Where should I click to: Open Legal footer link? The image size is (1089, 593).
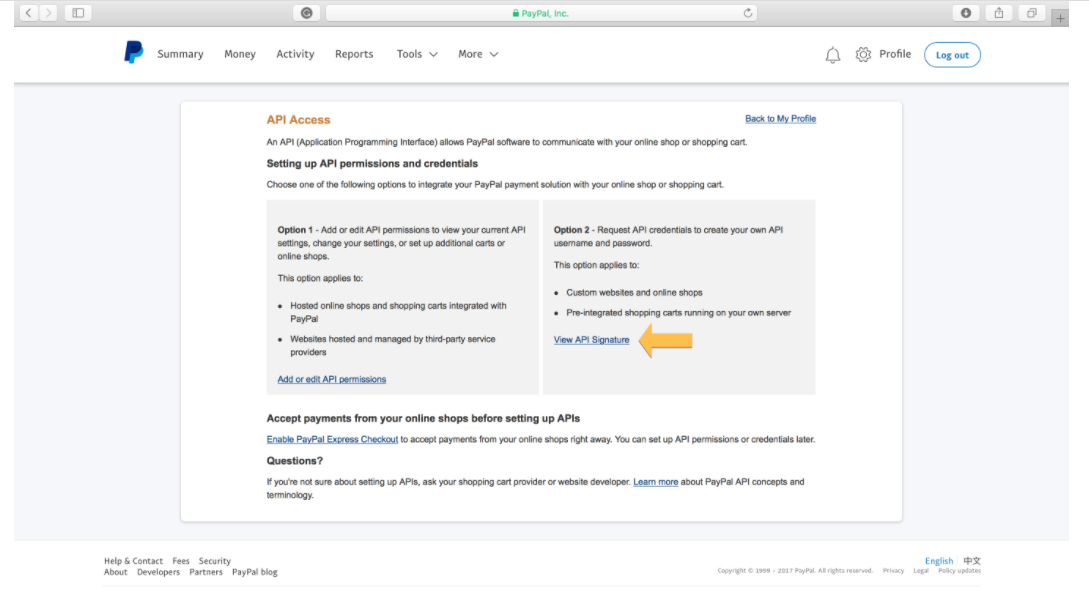click(x=921, y=571)
